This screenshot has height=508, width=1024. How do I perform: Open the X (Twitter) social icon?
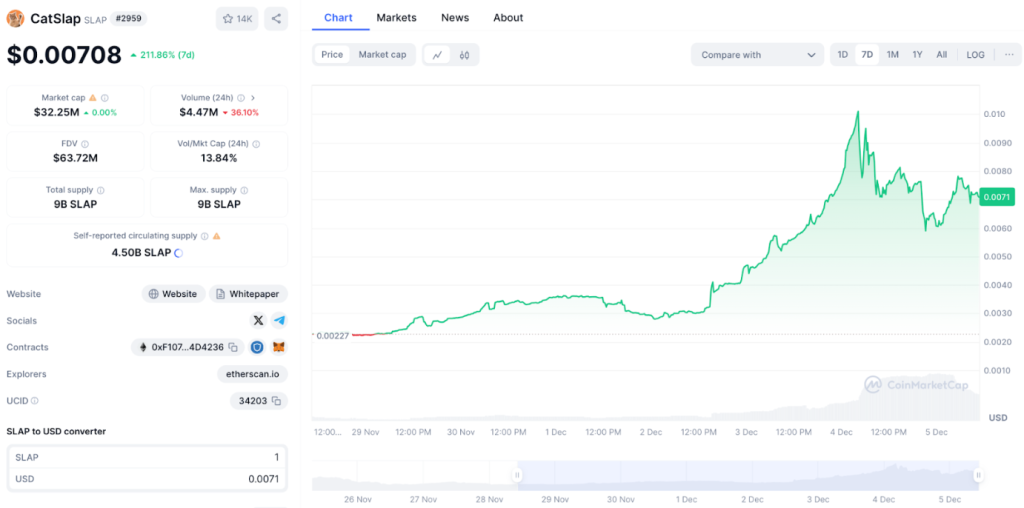[259, 321]
